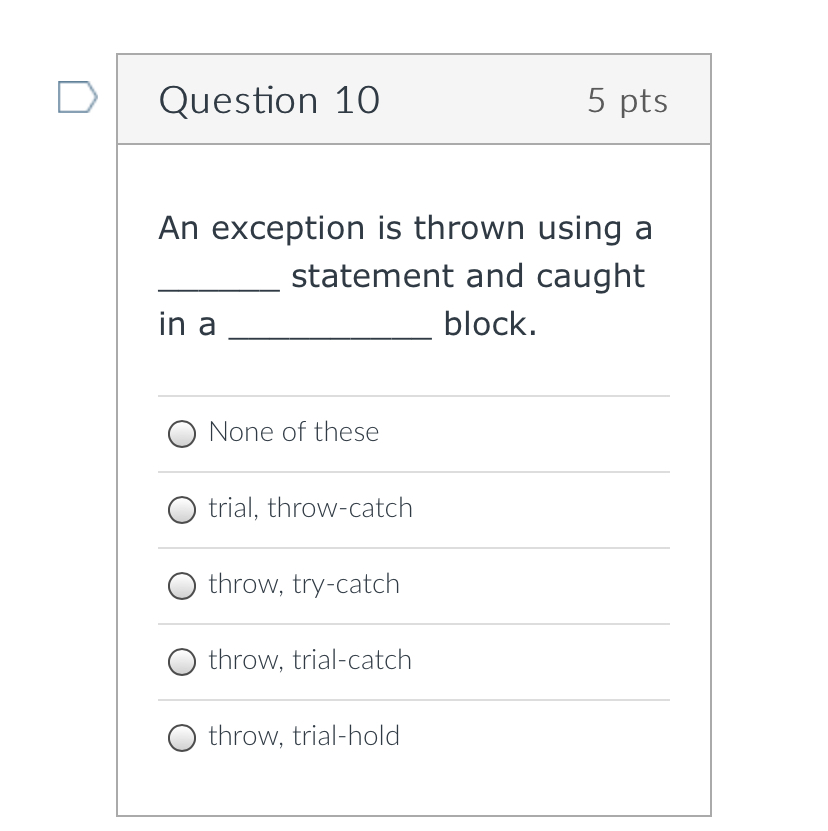Viewport: 828px width, 831px height.
Task: Click the 'Question 10' heading
Action: (269, 100)
